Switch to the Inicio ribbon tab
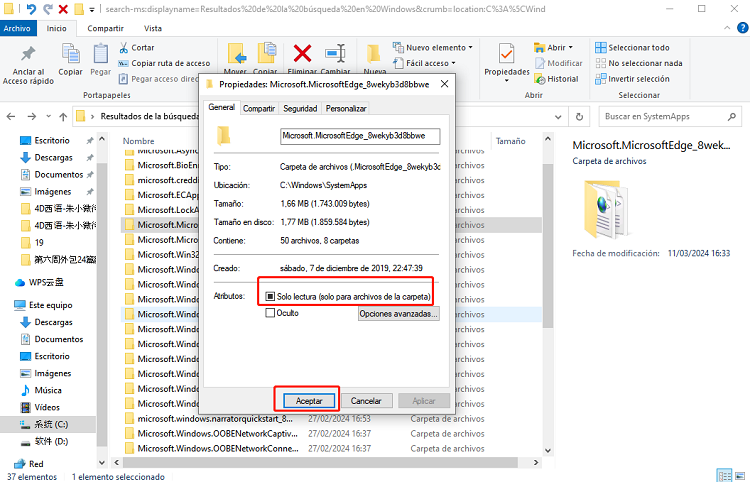750x482 pixels. 56,28
